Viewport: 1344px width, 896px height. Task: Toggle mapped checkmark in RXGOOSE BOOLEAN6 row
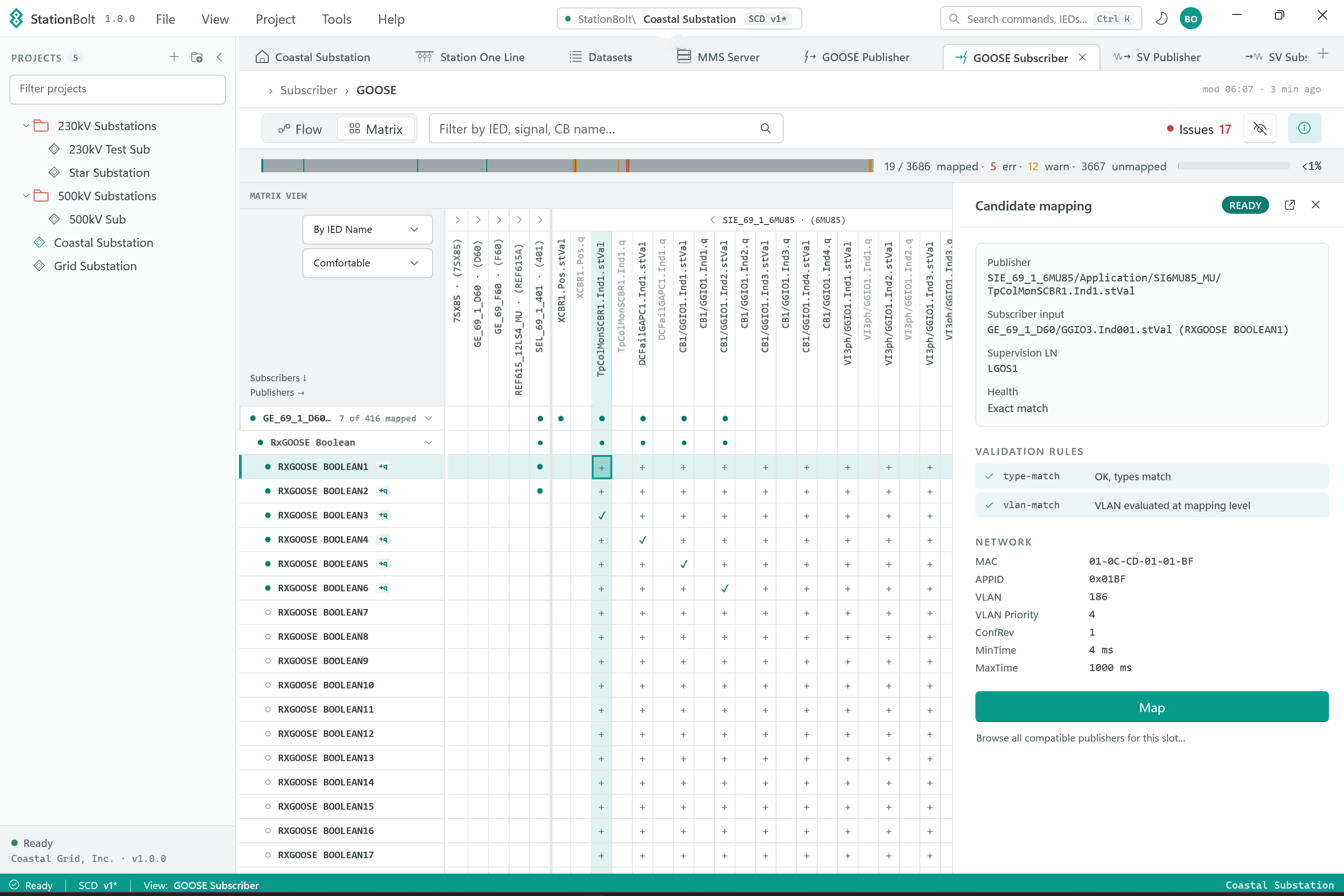(x=725, y=588)
